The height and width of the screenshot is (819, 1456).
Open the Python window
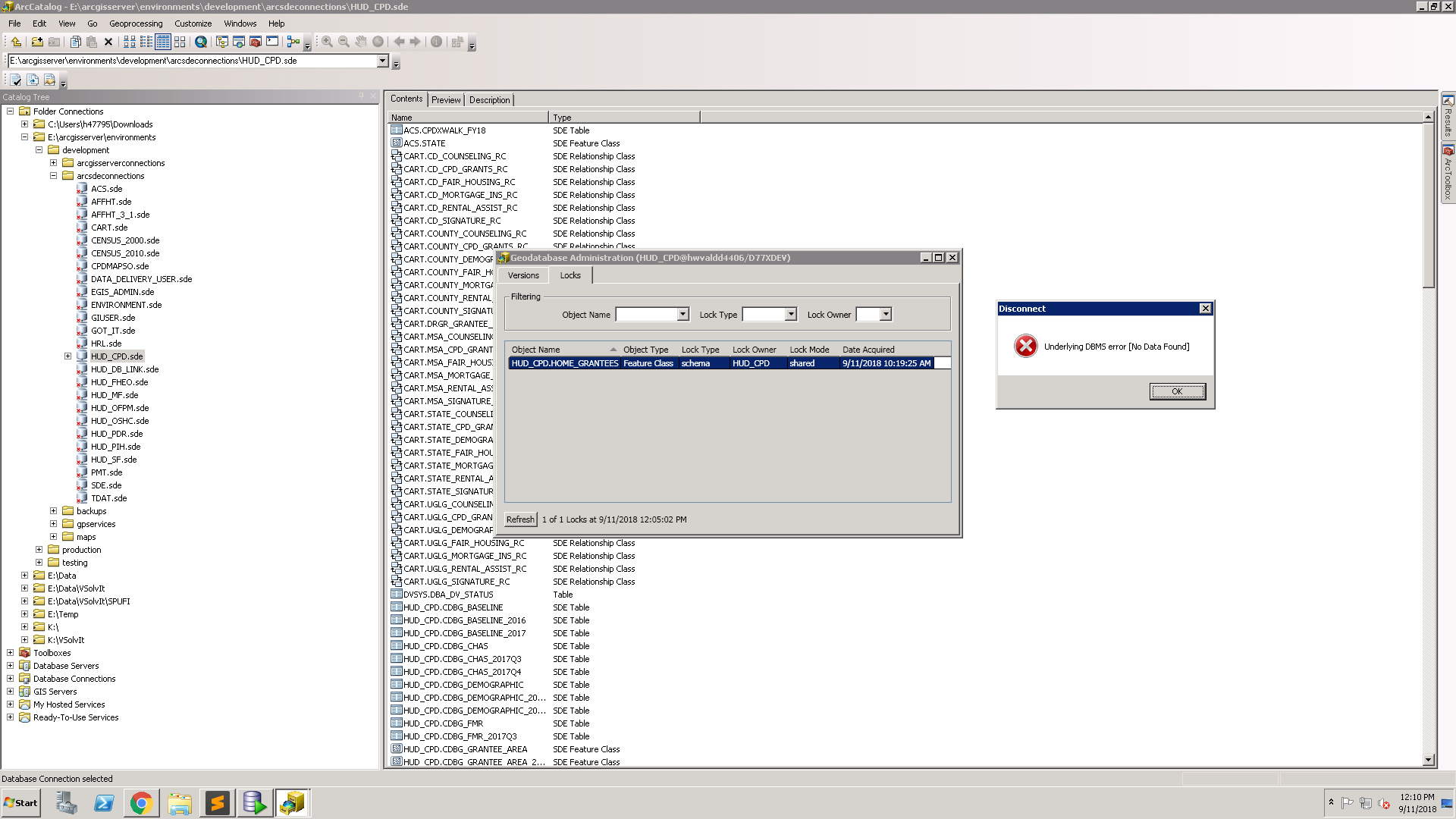(x=272, y=42)
